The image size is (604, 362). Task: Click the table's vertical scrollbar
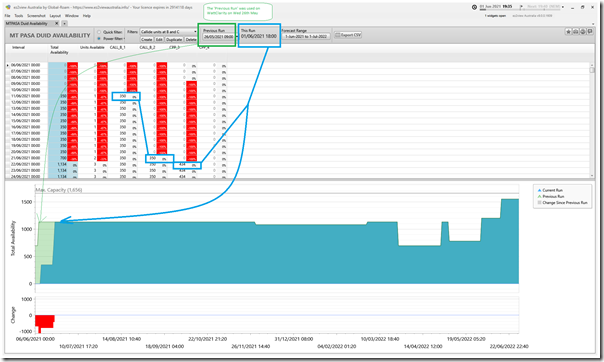(592, 121)
